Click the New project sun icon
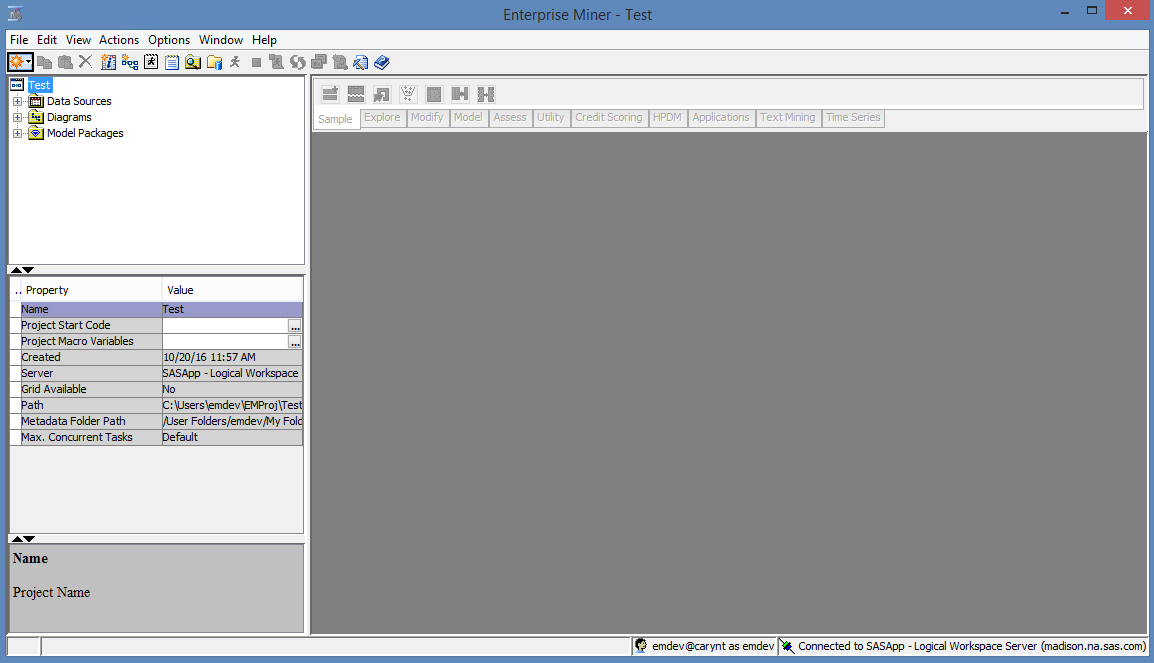Image resolution: width=1154 pixels, height=663 pixels. tap(17, 62)
